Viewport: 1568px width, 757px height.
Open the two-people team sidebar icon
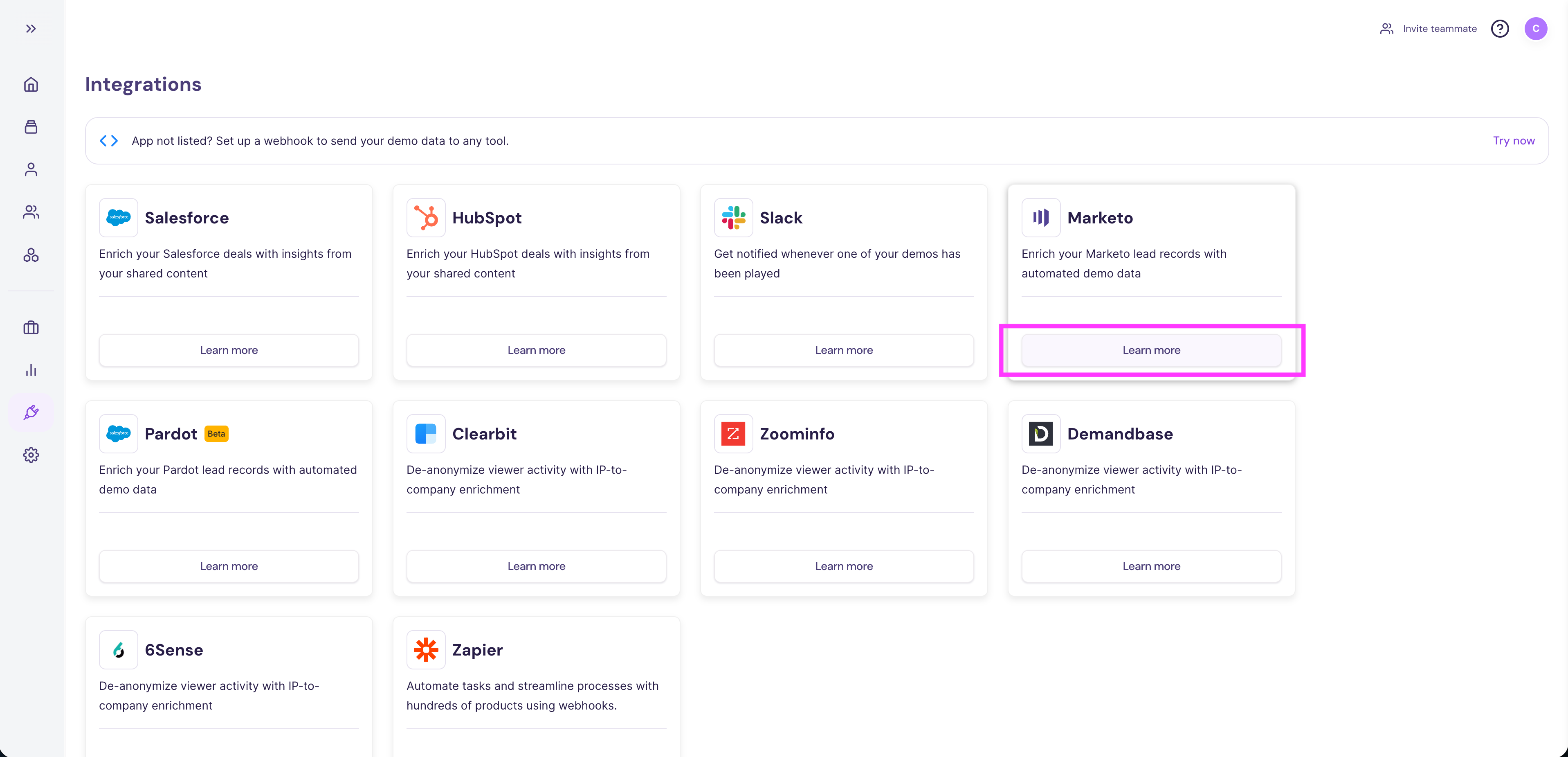pyautogui.click(x=31, y=212)
